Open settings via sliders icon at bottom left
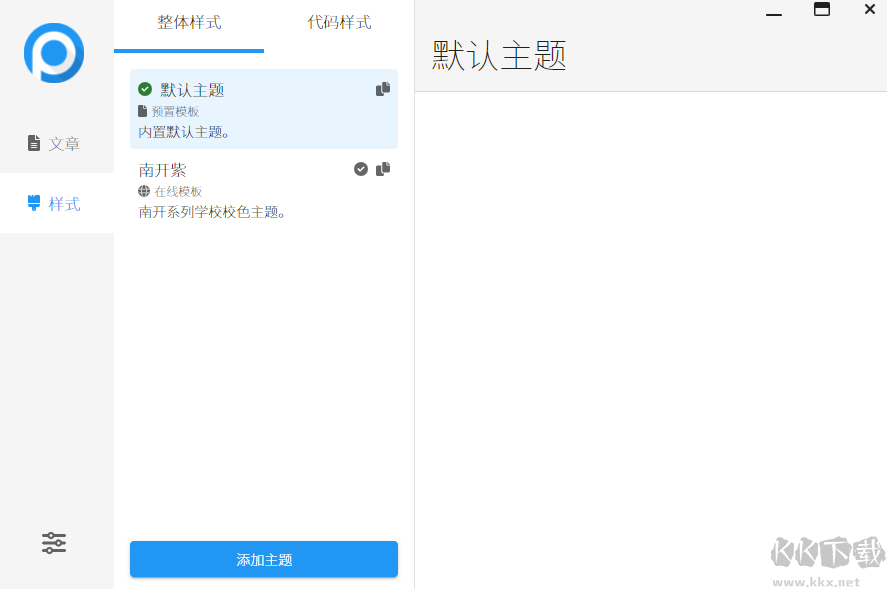This screenshot has width=887, height=589. coord(53,543)
